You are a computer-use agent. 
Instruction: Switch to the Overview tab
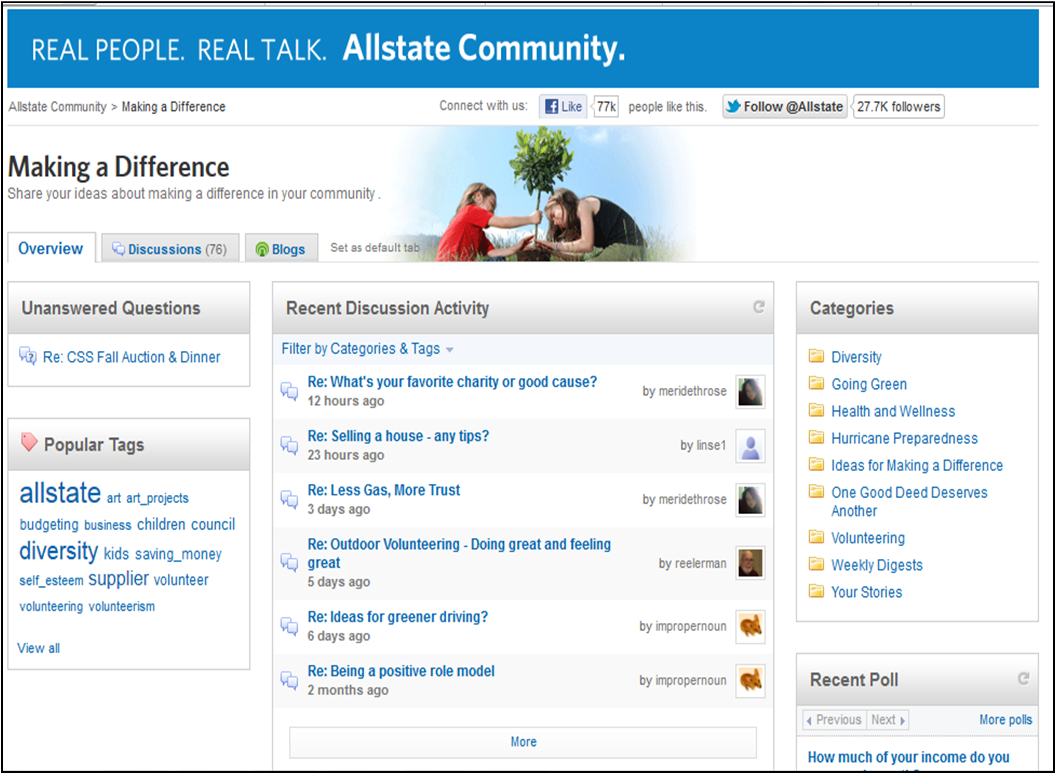click(x=51, y=248)
